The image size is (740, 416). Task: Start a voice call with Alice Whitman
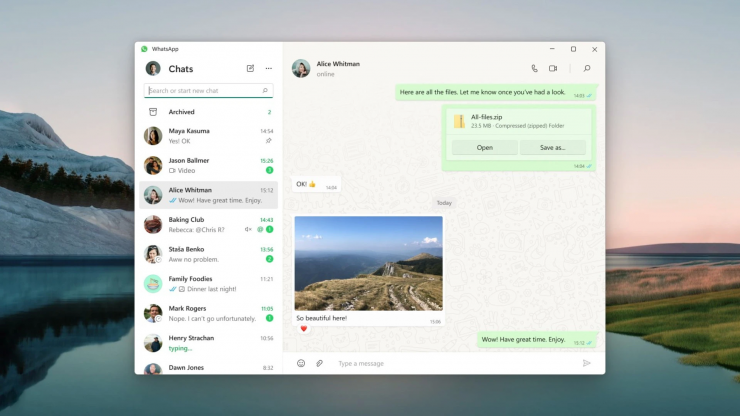(534, 69)
